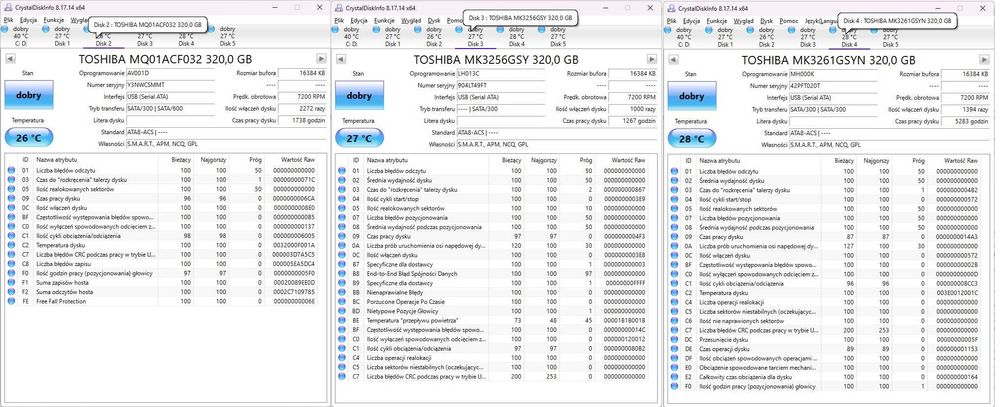Go to next disk in MK3256GSY window
Screen dimensions: 1000x407
(x=654, y=59)
